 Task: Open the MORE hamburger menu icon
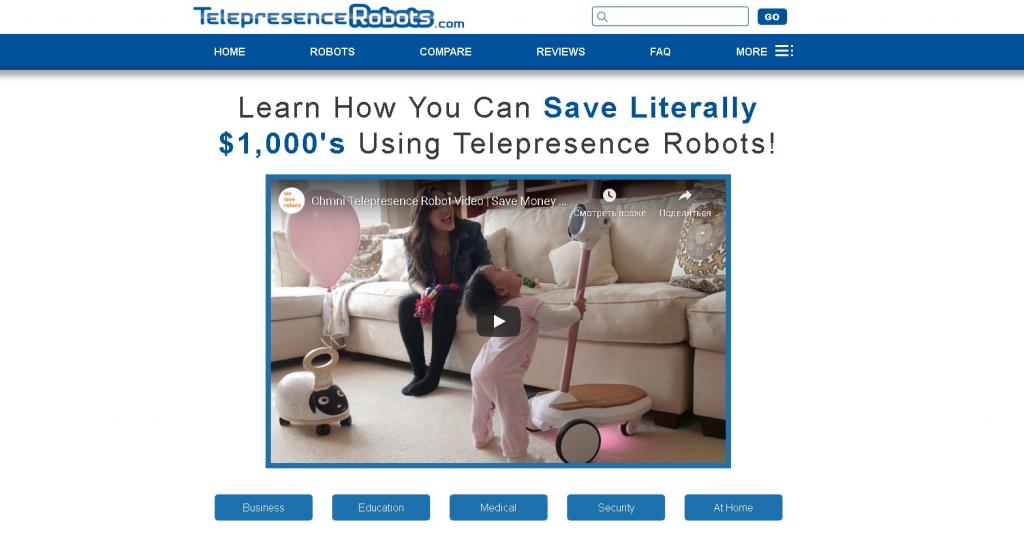point(784,51)
